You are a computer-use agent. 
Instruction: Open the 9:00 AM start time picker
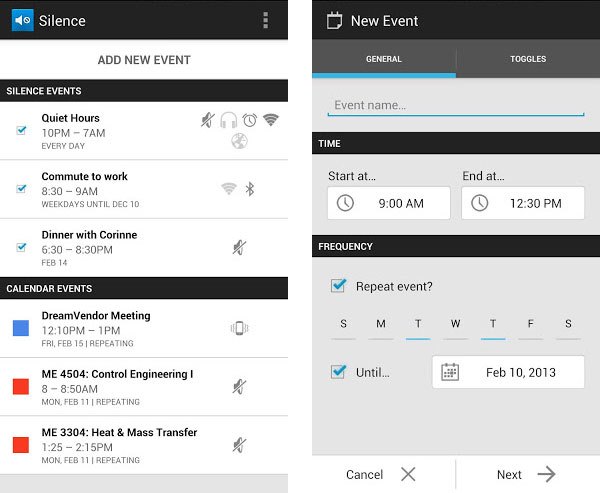point(389,203)
